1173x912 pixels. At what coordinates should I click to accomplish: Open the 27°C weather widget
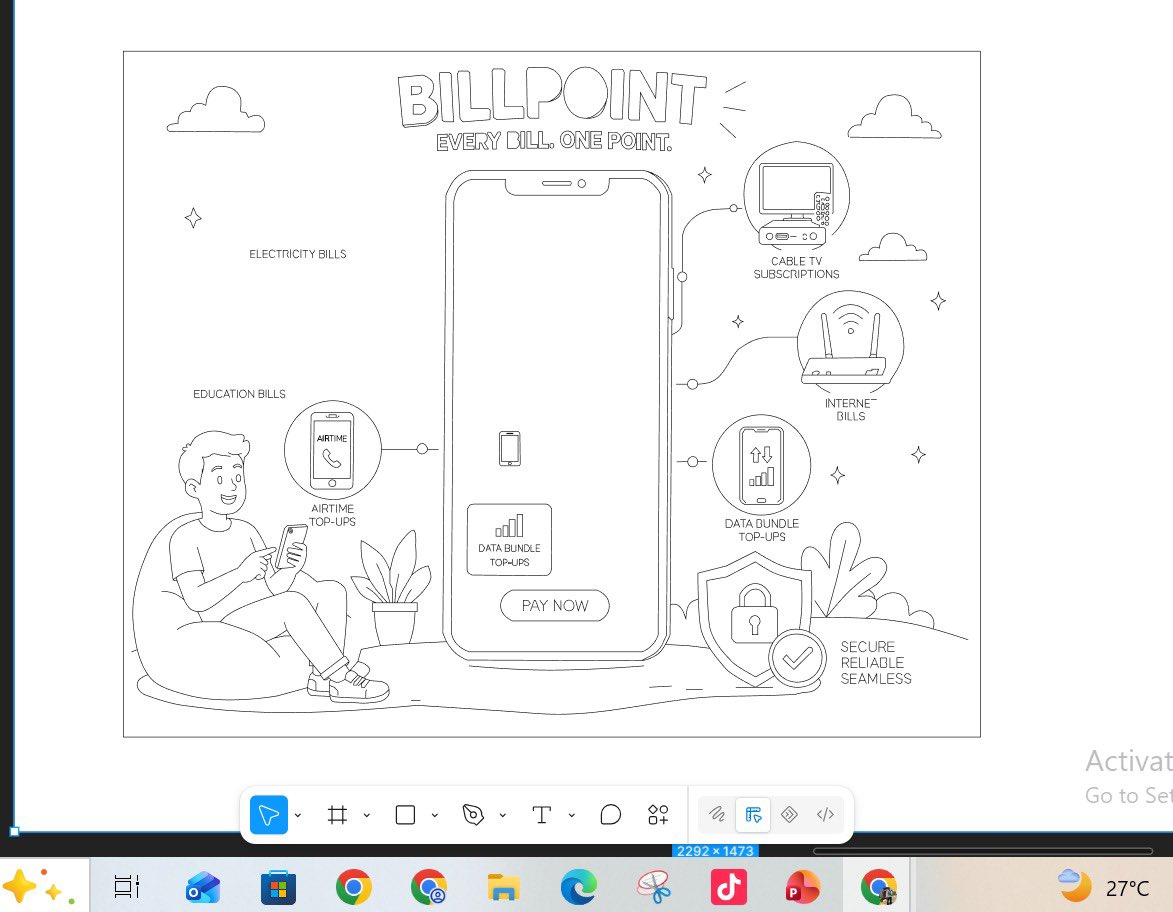point(1104,887)
